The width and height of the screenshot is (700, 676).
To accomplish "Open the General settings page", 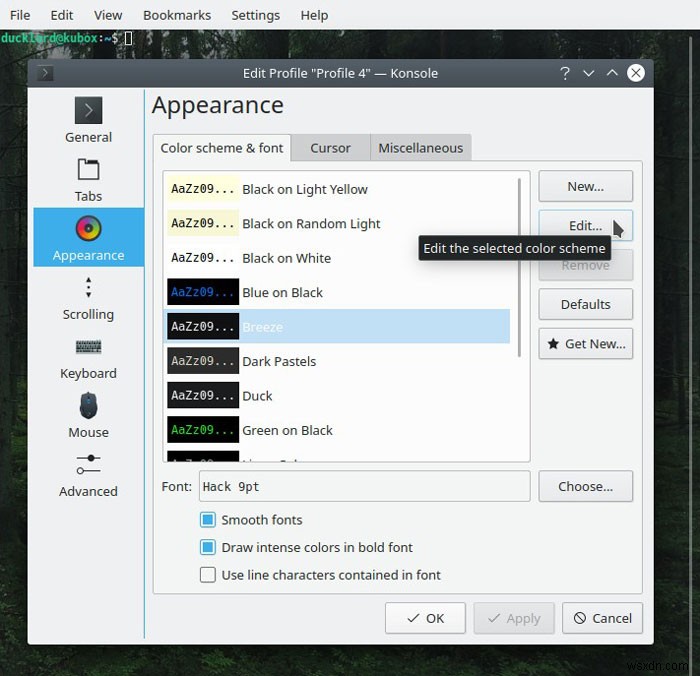I will (88, 120).
